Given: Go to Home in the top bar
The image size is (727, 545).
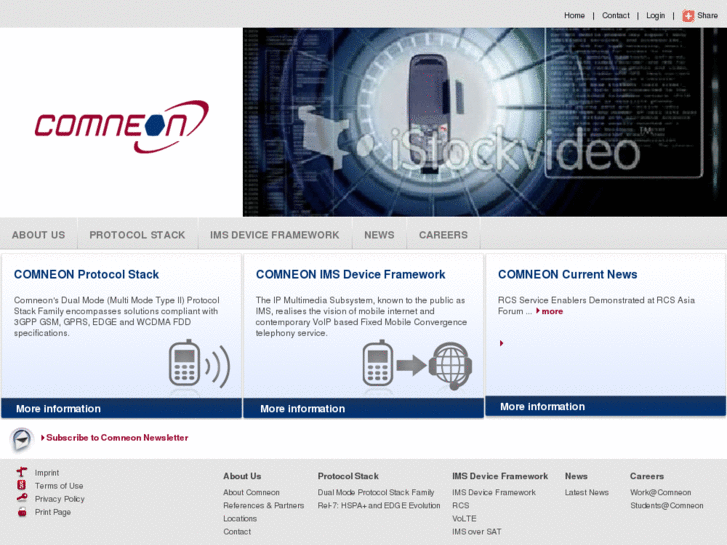Looking at the screenshot, I should click(x=574, y=15).
